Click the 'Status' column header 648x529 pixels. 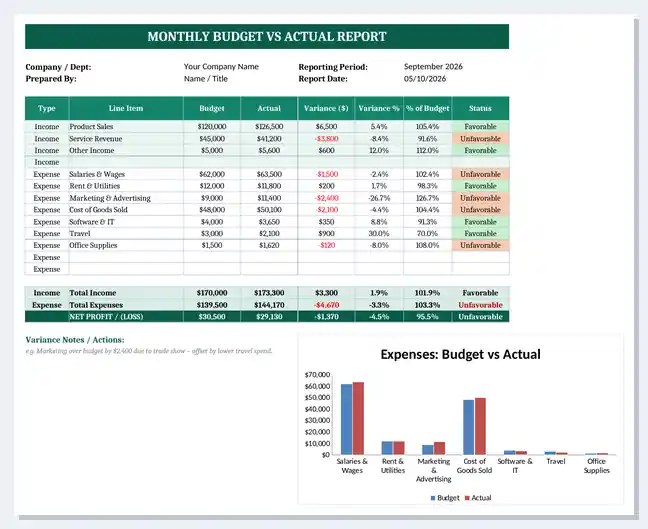coord(480,108)
